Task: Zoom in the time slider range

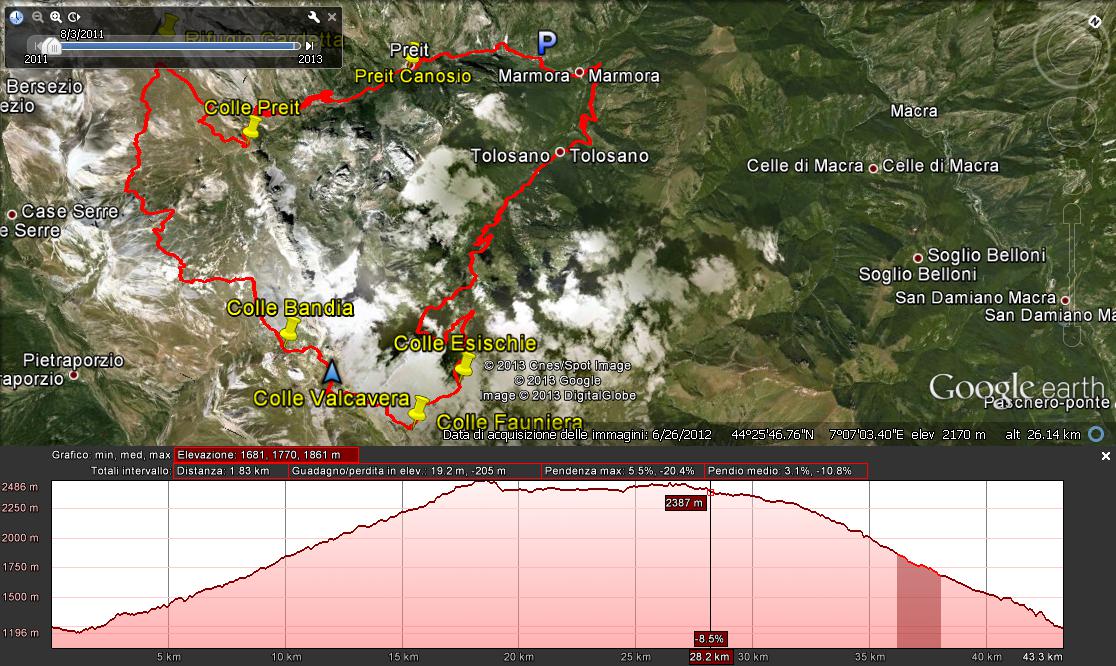Action: coord(56,17)
